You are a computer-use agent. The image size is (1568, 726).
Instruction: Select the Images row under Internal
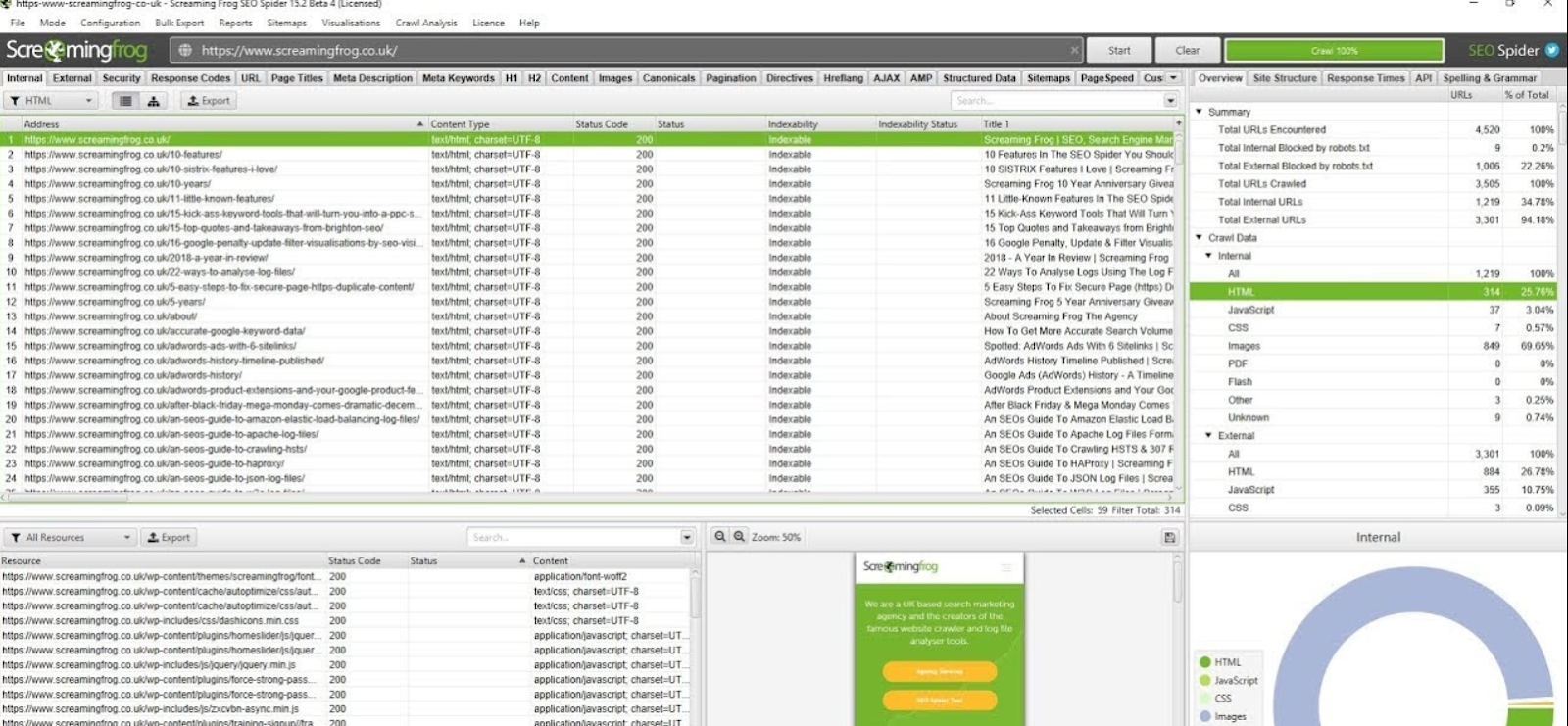[1374, 346]
